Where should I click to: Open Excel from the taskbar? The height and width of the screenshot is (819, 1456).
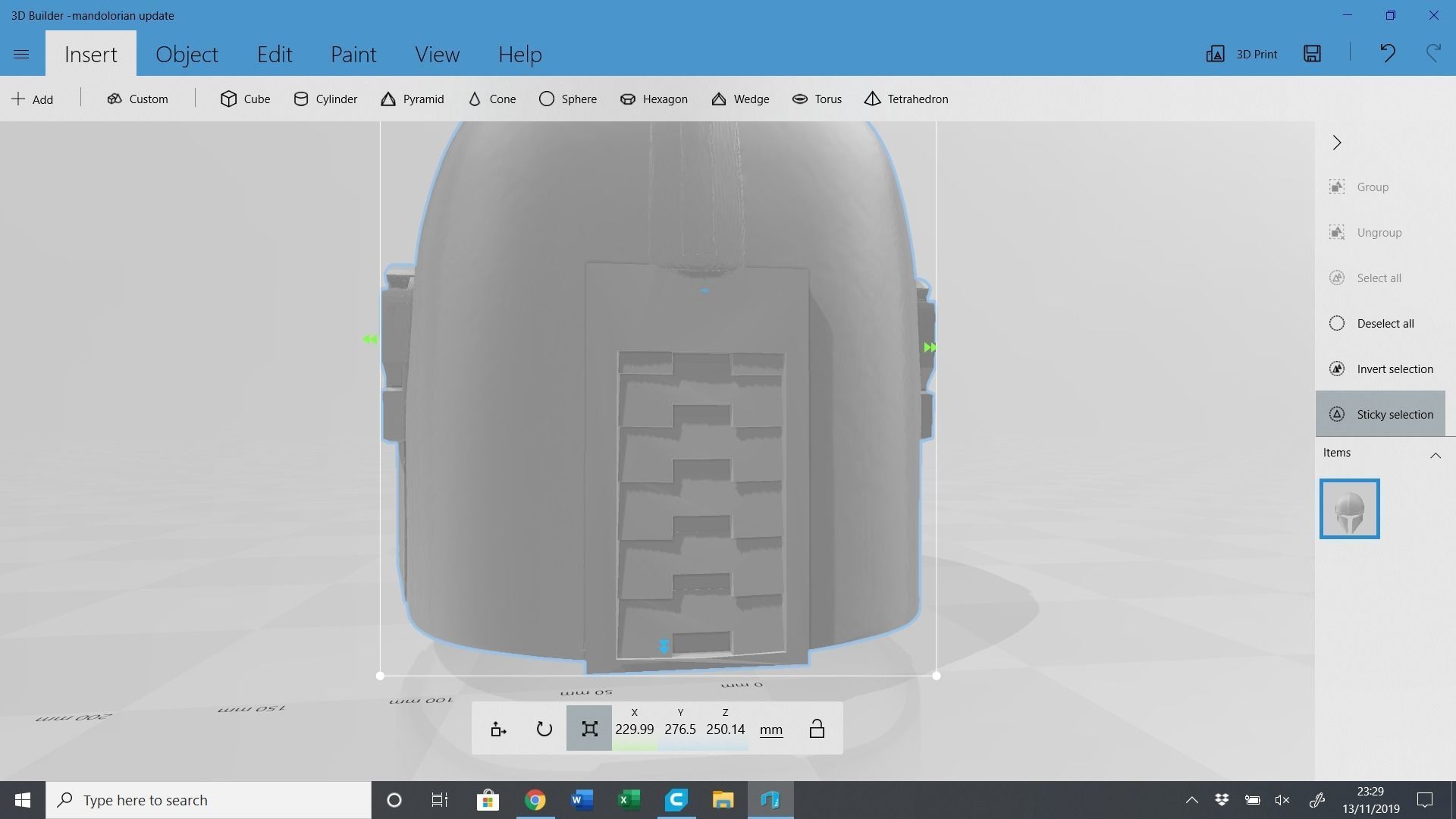[629, 800]
